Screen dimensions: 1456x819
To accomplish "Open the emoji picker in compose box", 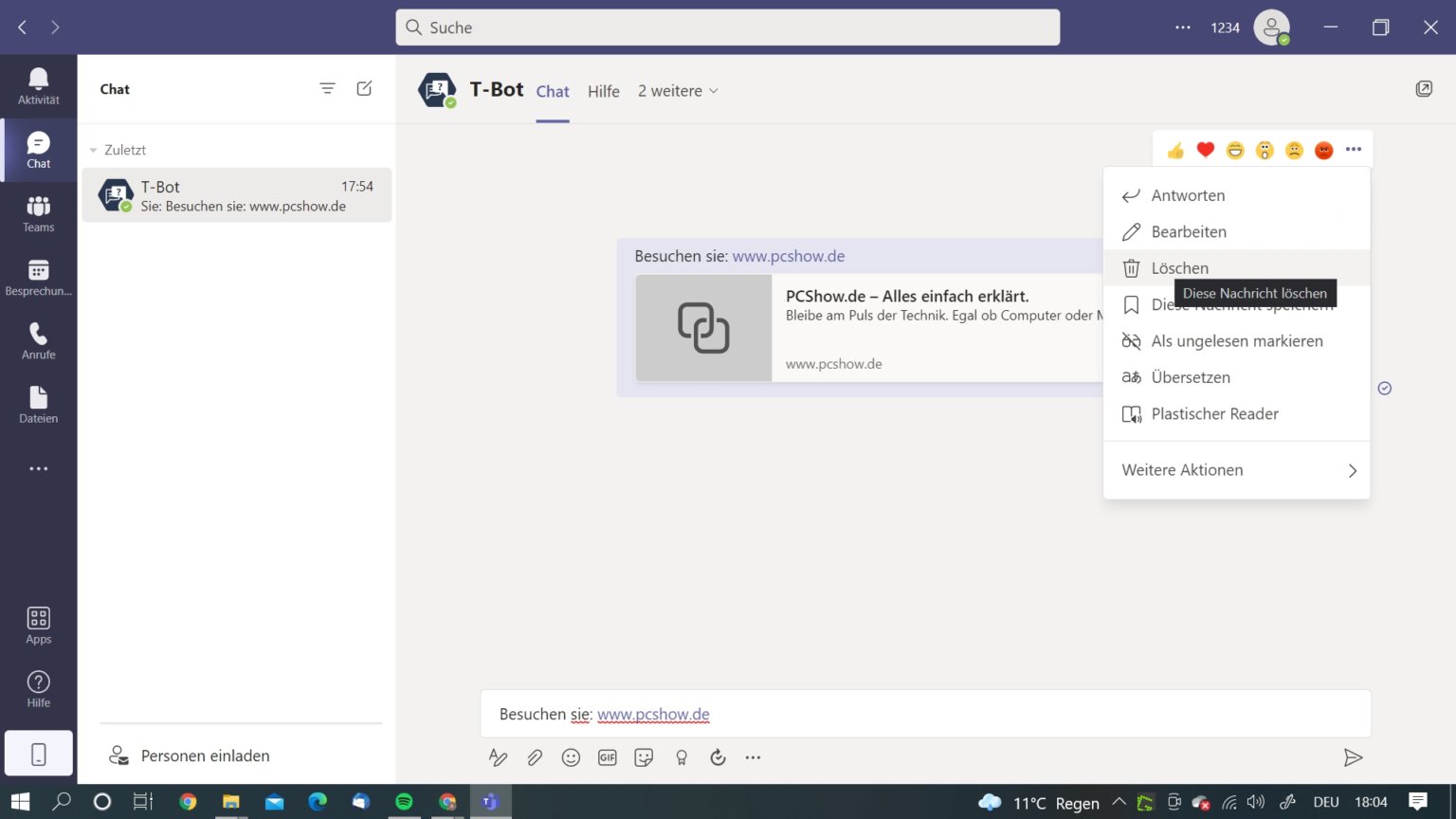I will click(x=571, y=756).
